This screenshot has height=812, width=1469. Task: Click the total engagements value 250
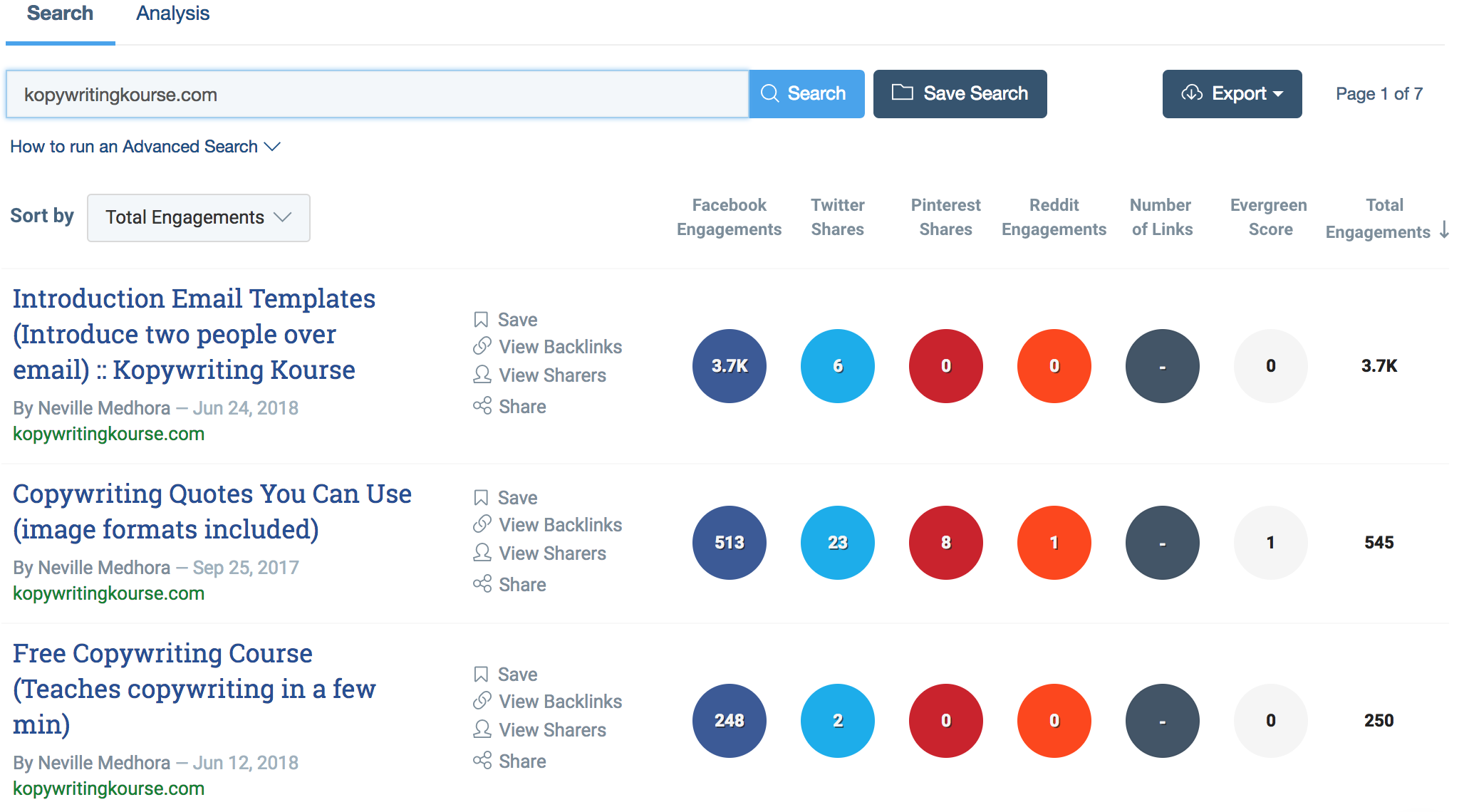click(1379, 721)
